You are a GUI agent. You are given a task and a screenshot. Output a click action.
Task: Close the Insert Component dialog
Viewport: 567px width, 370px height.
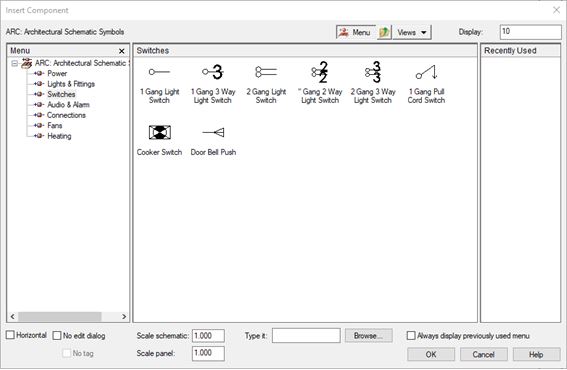pyautogui.click(x=556, y=10)
